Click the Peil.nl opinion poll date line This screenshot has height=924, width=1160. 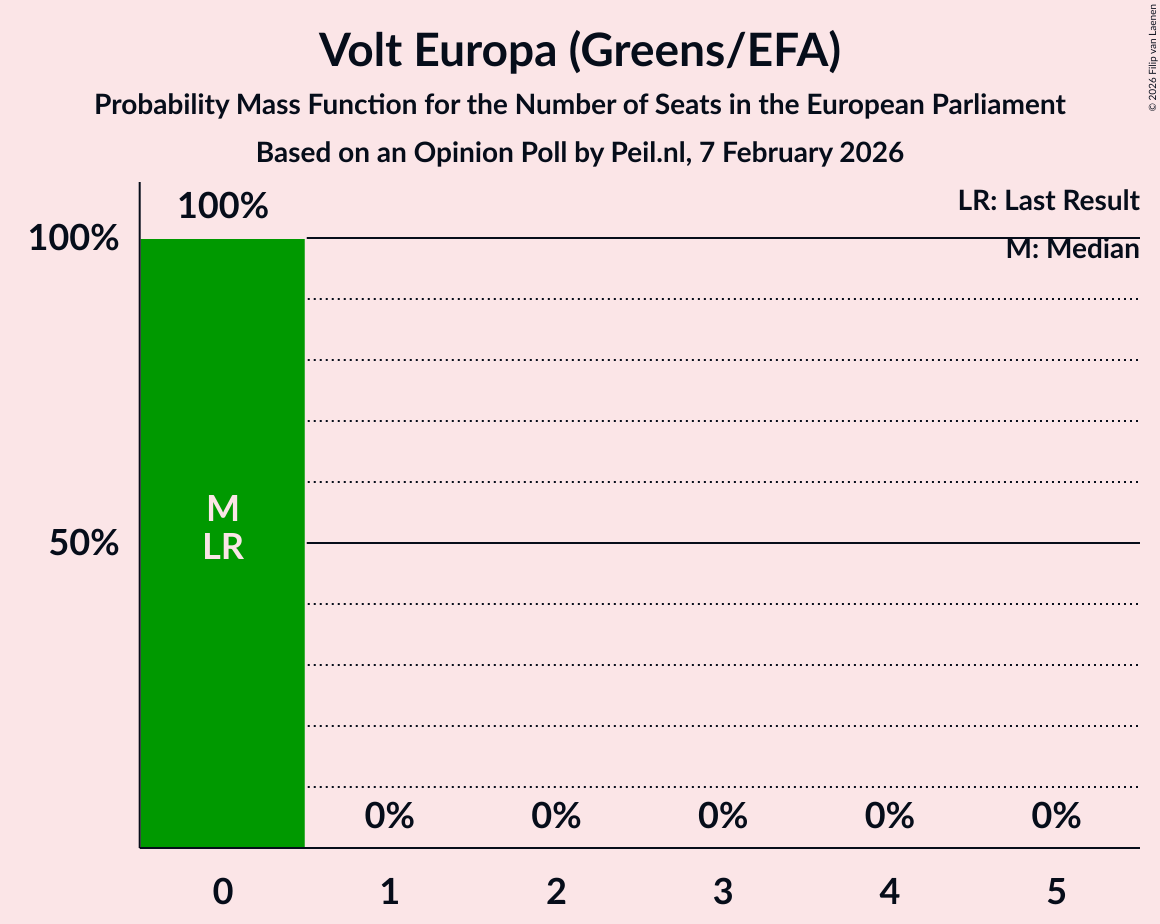(579, 153)
